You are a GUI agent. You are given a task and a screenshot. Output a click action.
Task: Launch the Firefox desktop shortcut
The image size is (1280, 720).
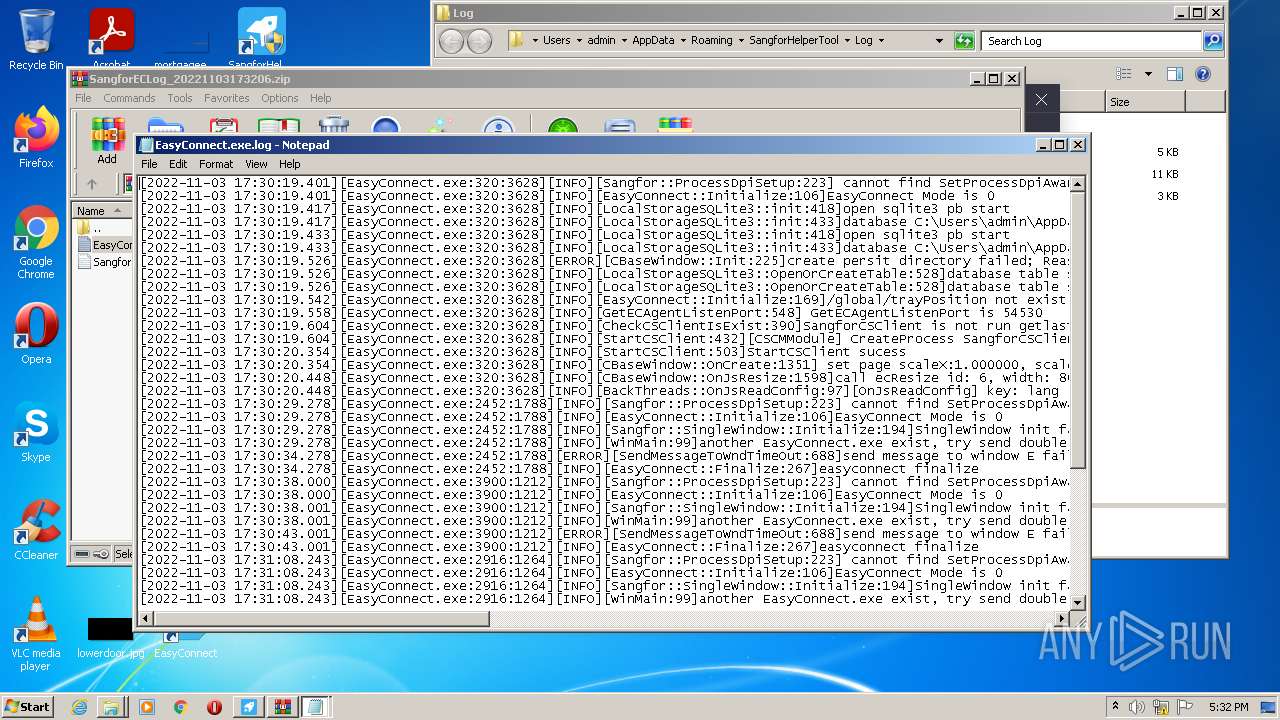pos(36,137)
